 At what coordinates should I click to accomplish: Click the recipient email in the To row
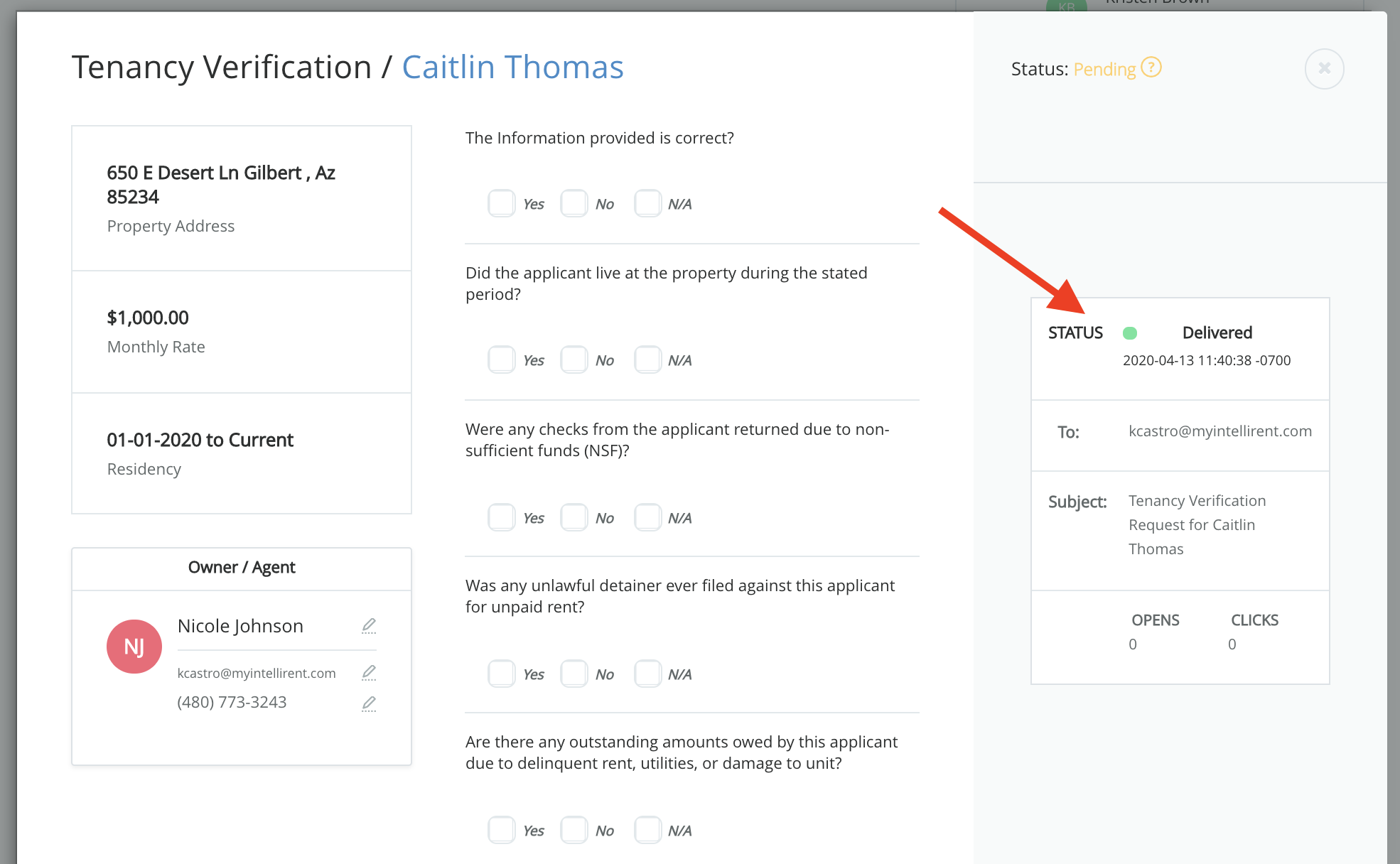click(1219, 431)
